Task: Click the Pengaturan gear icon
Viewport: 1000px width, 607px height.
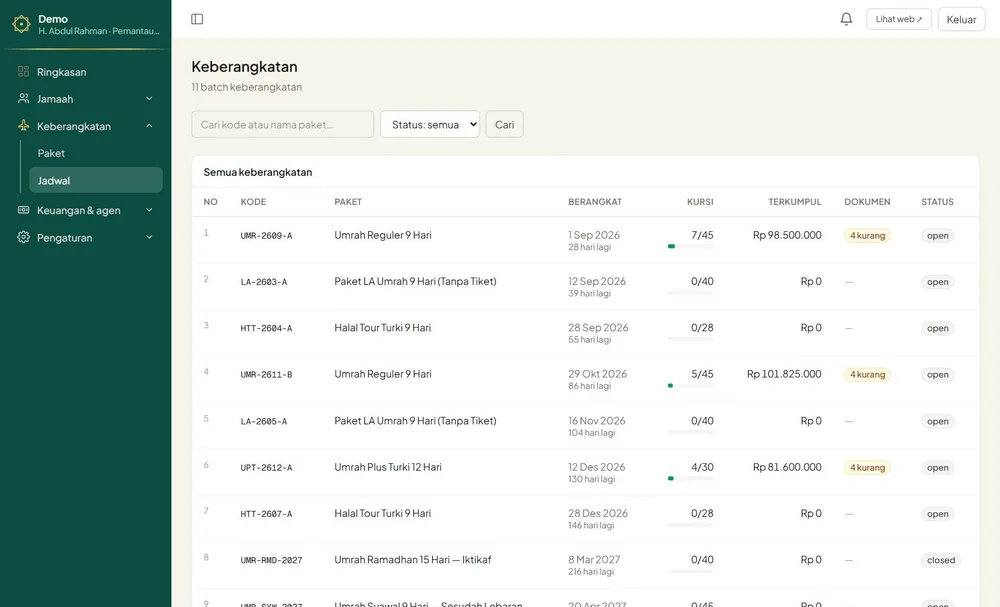Action: click(x=24, y=237)
